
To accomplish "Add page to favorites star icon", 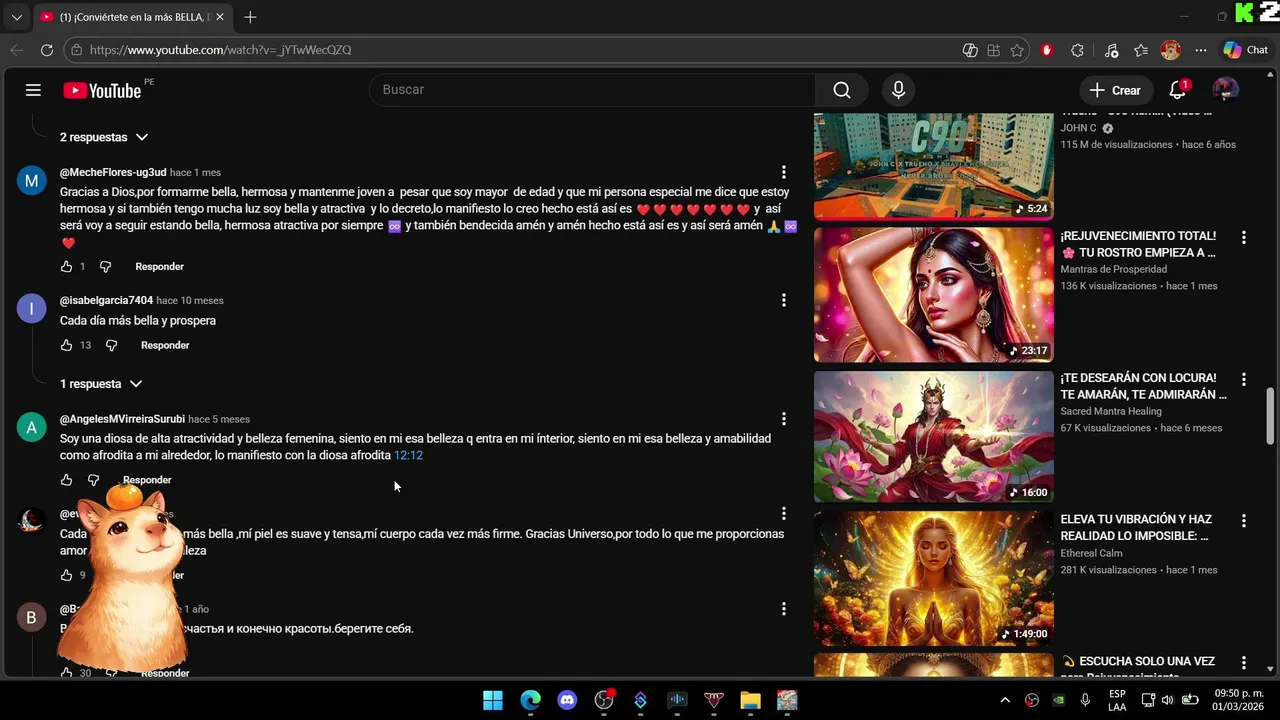I will tap(1017, 50).
